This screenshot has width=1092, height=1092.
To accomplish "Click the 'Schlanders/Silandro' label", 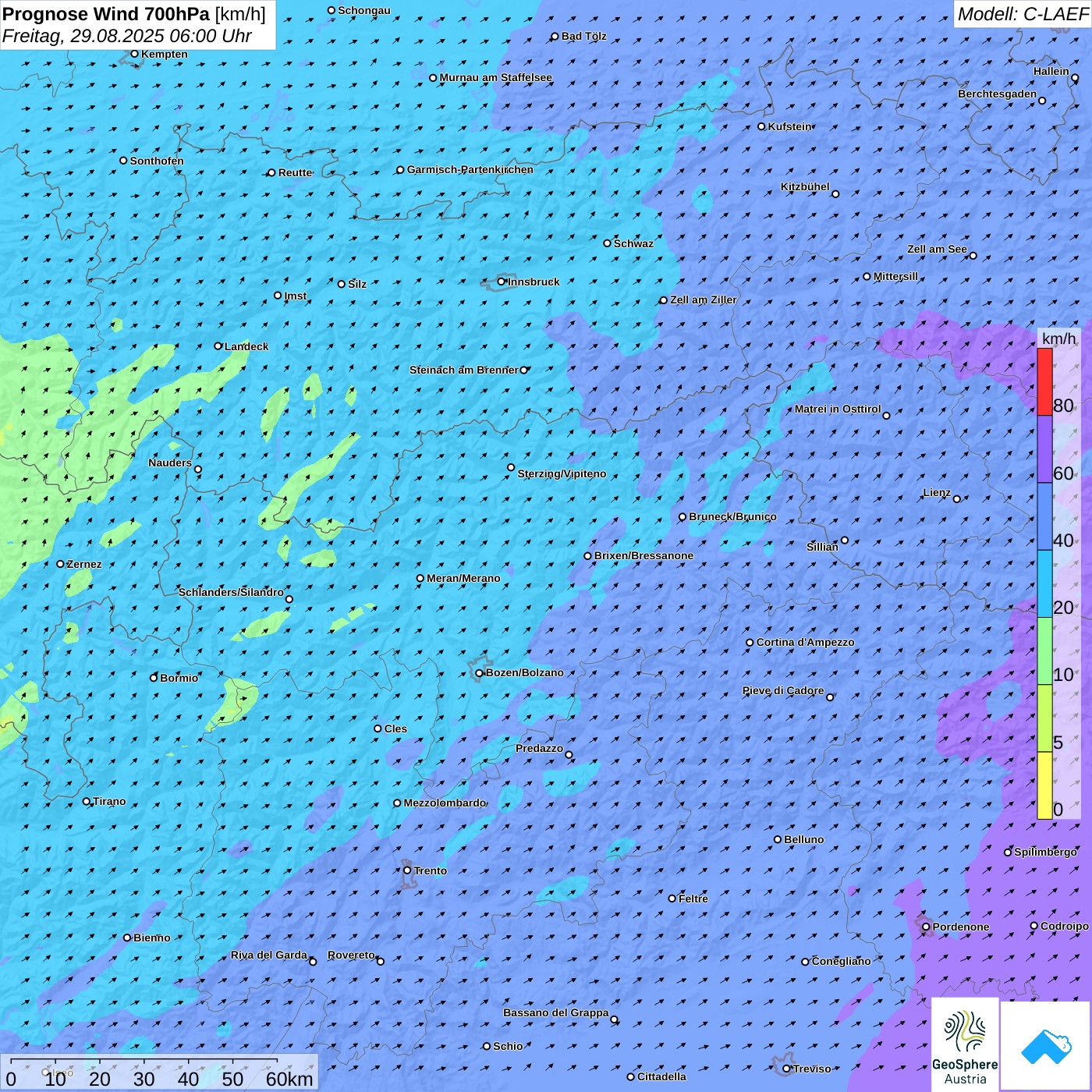I will point(231,592).
